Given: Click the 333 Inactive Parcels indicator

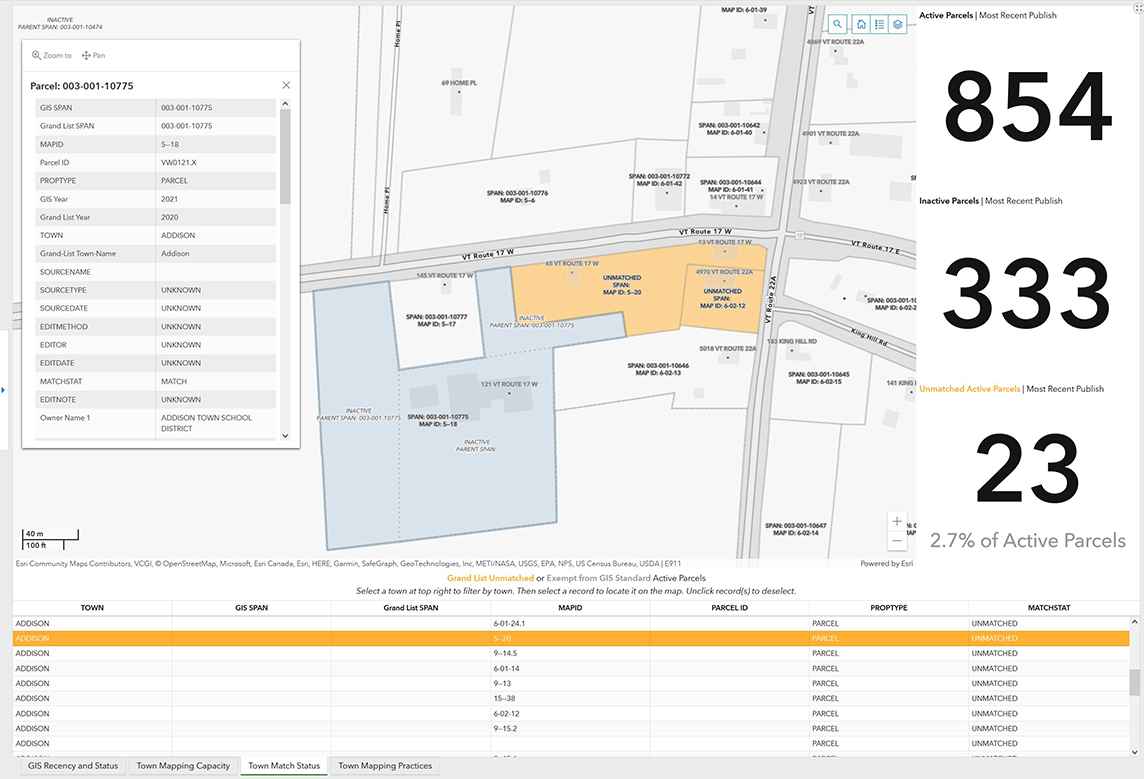Looking at the screenshot, I should coord(1027,294).
